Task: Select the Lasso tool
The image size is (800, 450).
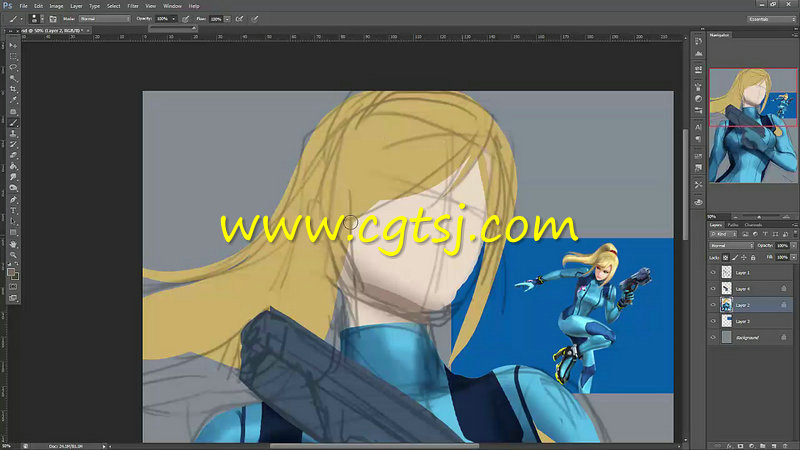Action: pos(13,67)
